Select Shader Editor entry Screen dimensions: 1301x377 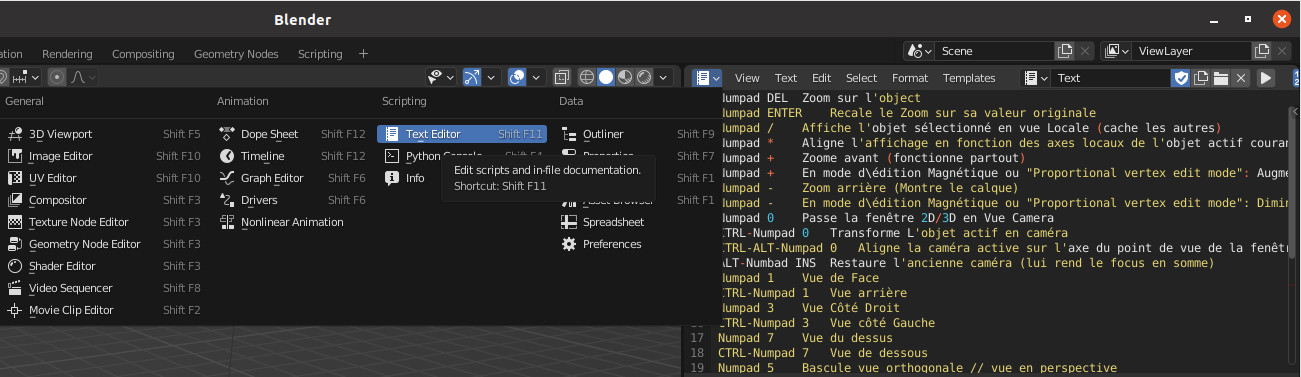(x=104, y=266)
